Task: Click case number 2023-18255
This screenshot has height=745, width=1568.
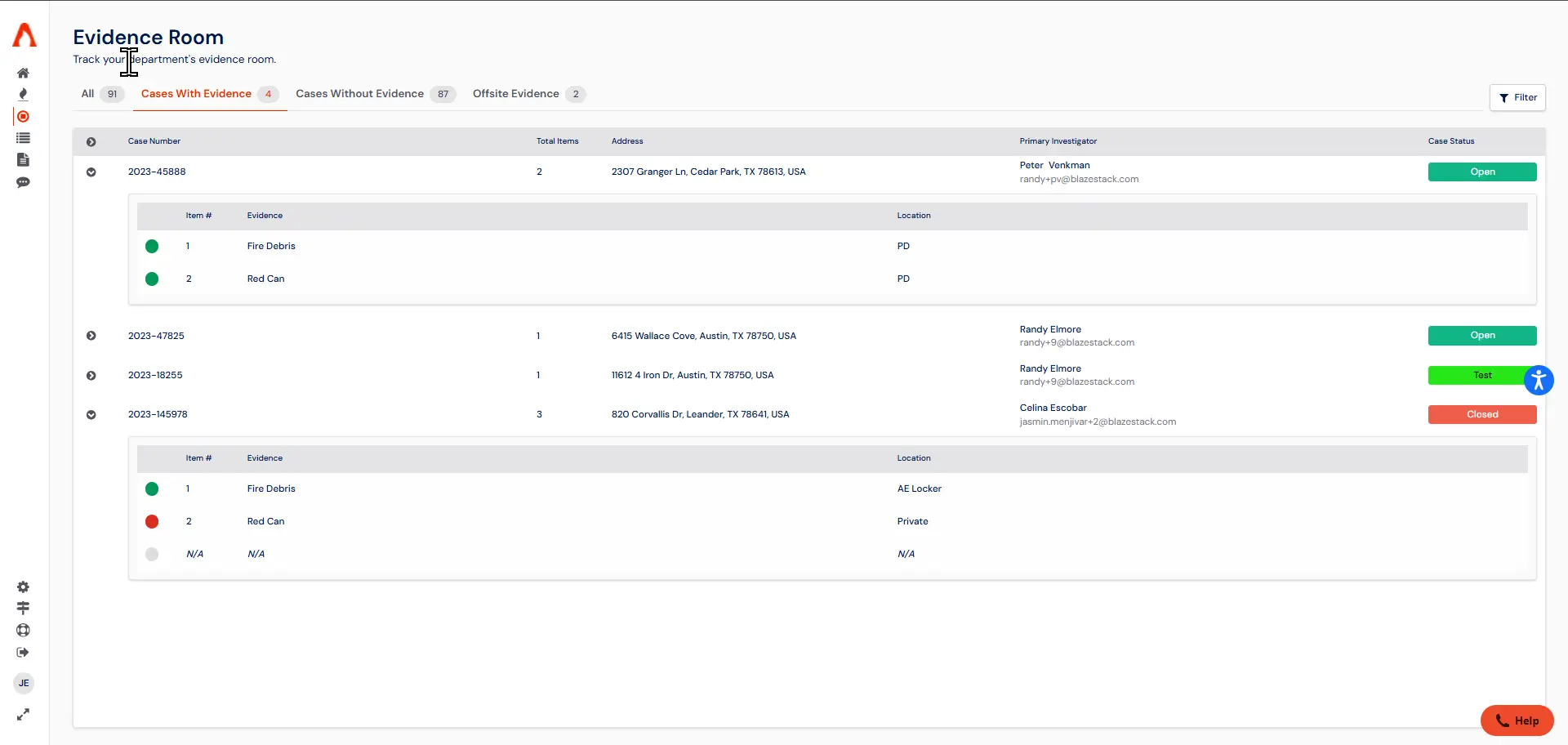Action: pyautogui.click(x=155, y=375)
